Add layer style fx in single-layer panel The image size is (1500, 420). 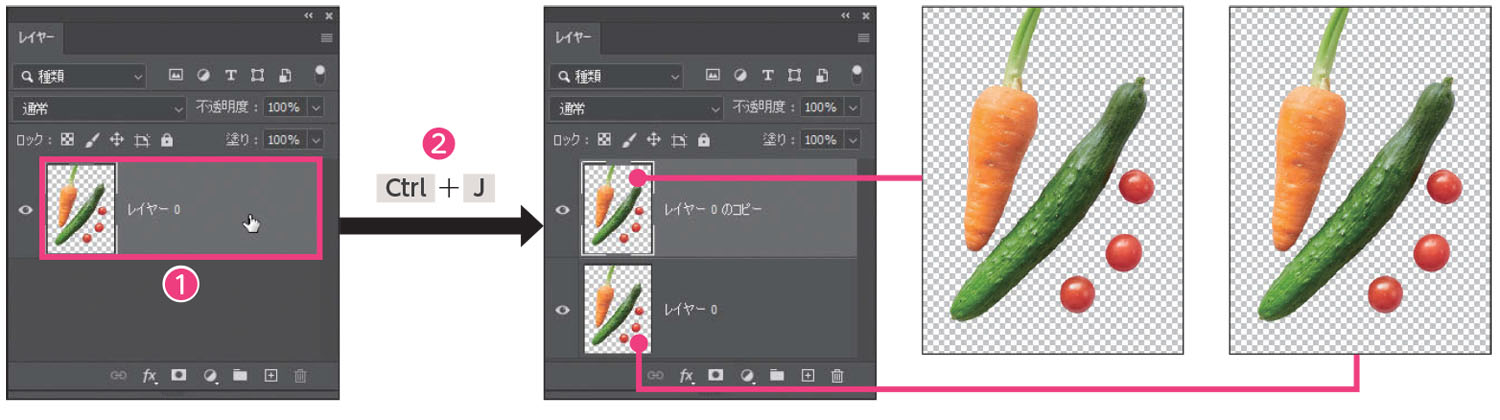(150, 376)
